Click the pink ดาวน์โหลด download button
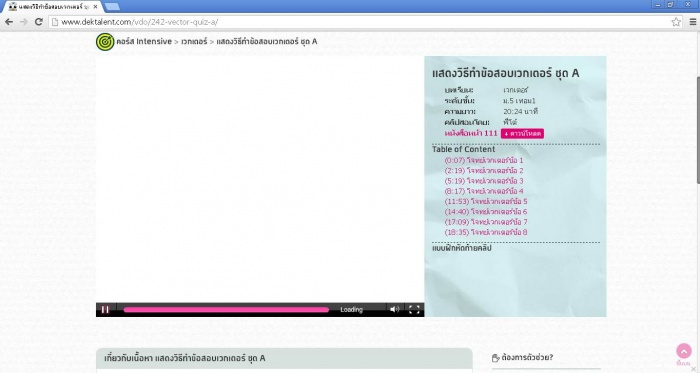This screenshot has width=700, height=373. (x=522, y=133)
